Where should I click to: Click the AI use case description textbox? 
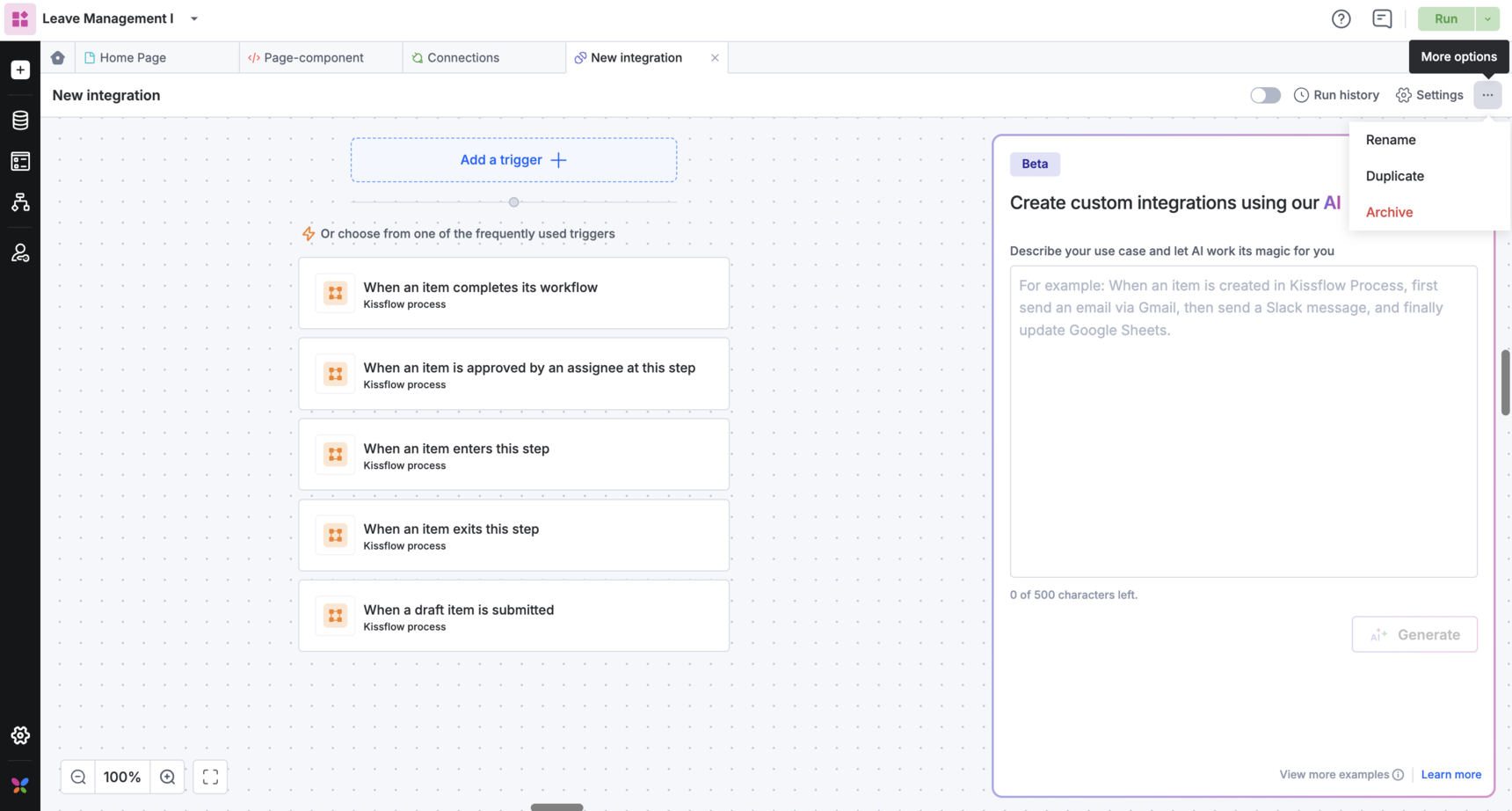[1243, 420]
